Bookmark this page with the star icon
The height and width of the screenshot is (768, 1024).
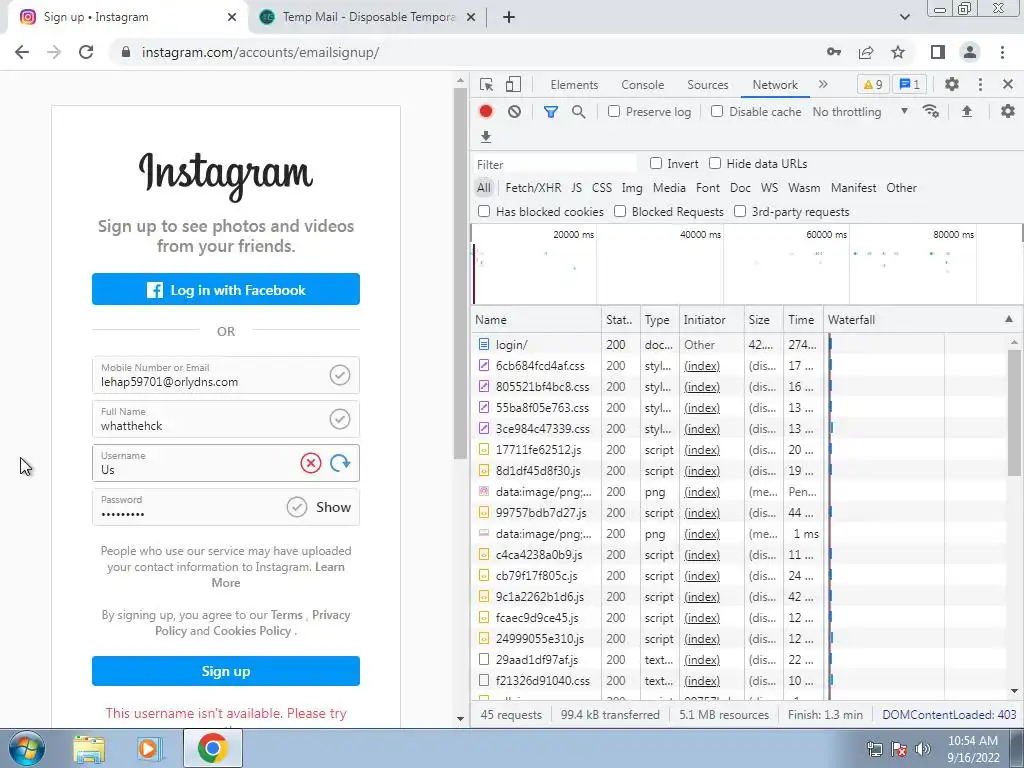pos(898,52)
